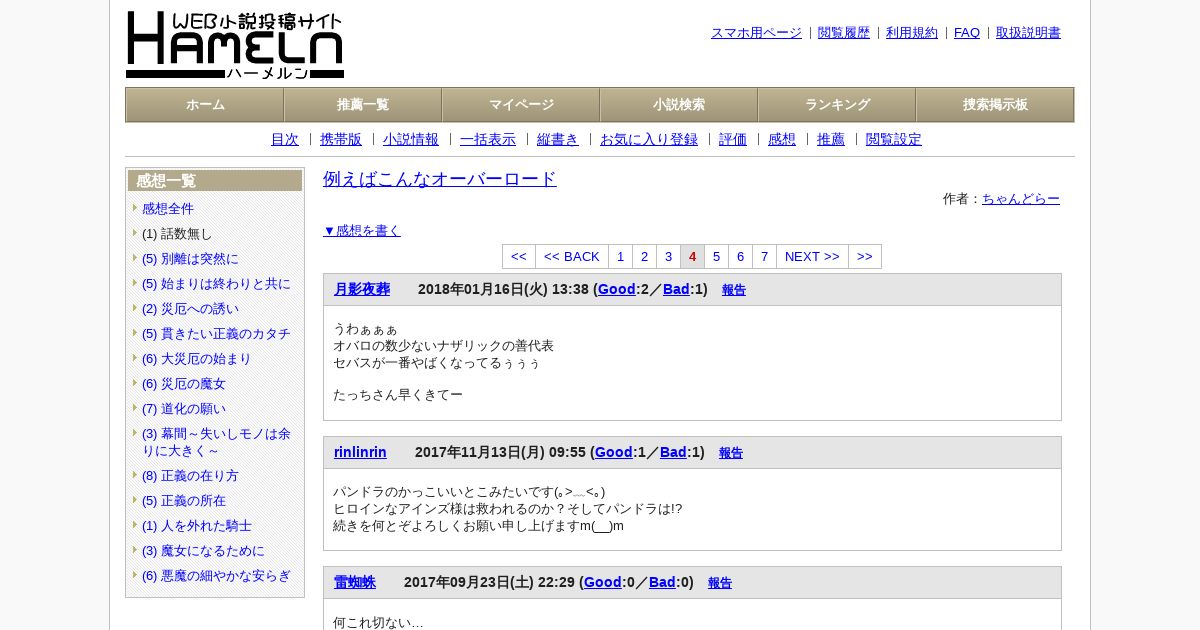Go to ホーム in the main navigation
The height and width of the screenshot is (630, 1200).
point(205,105)
